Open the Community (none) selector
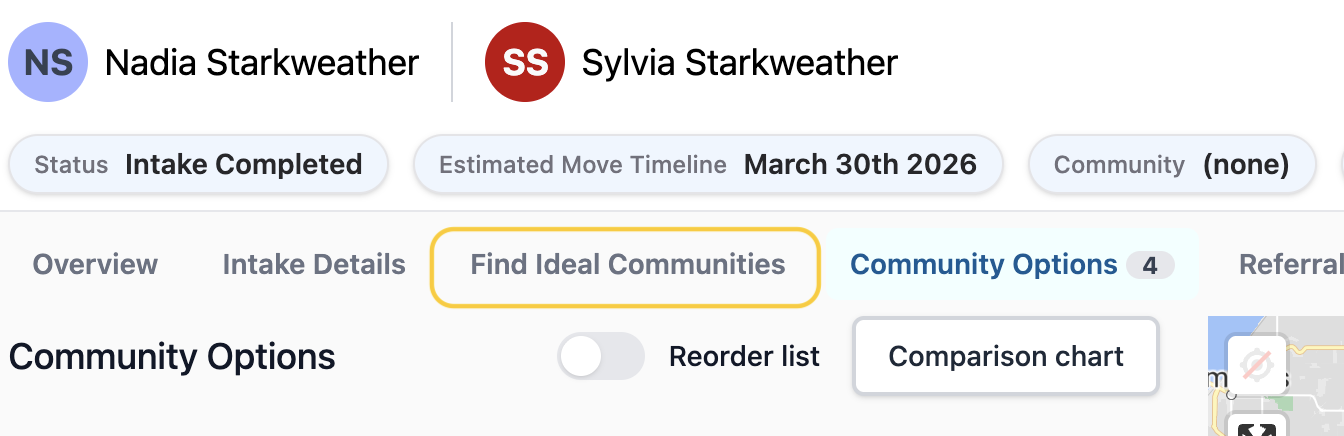This screenshot has height=436, width=1344. (x=1172, y=164)
